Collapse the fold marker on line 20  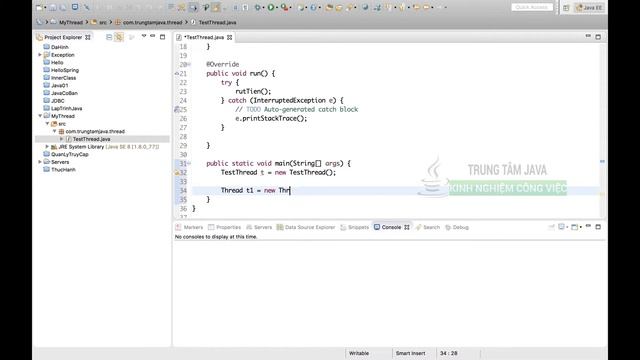(x=189, y=64)
